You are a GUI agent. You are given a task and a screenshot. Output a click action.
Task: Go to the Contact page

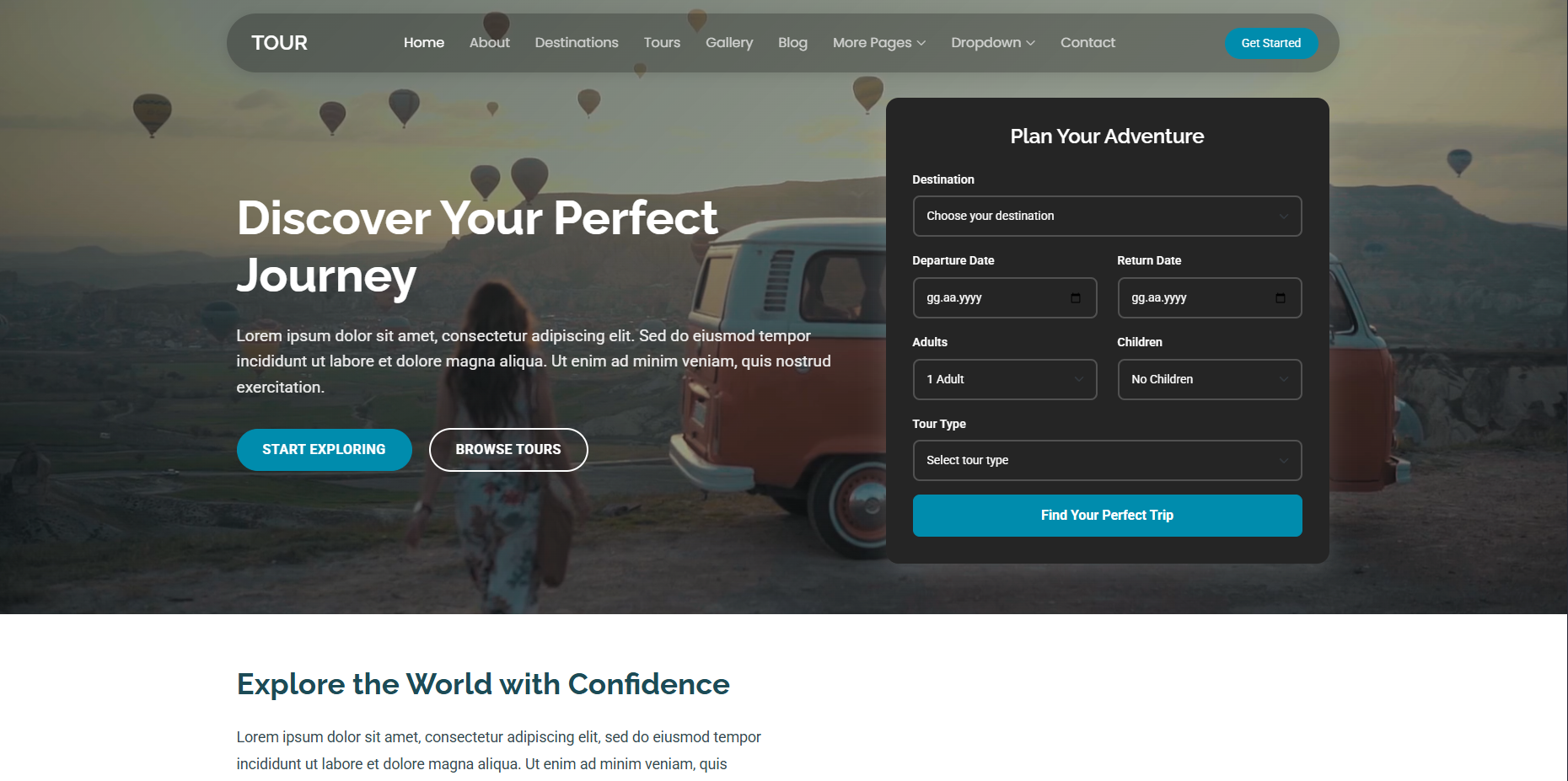tap(1087, 43)
